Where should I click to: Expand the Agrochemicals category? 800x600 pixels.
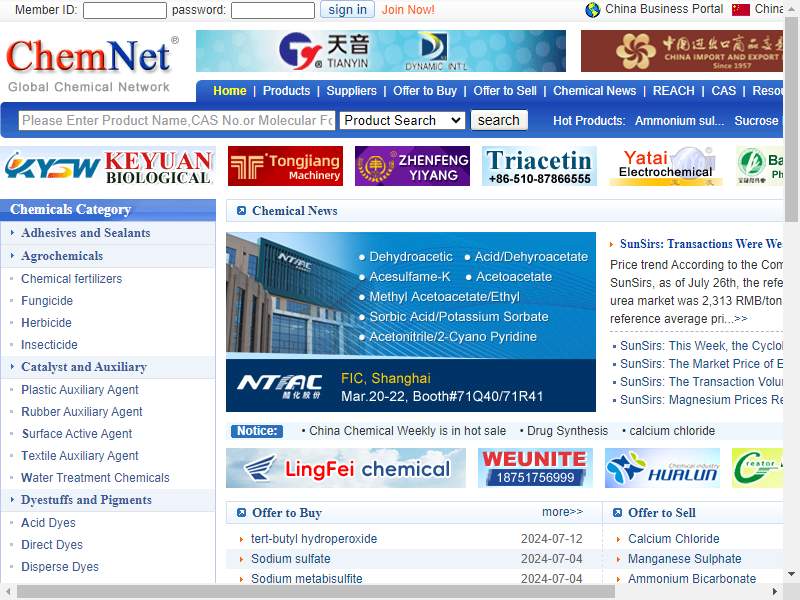coord(62,256)
